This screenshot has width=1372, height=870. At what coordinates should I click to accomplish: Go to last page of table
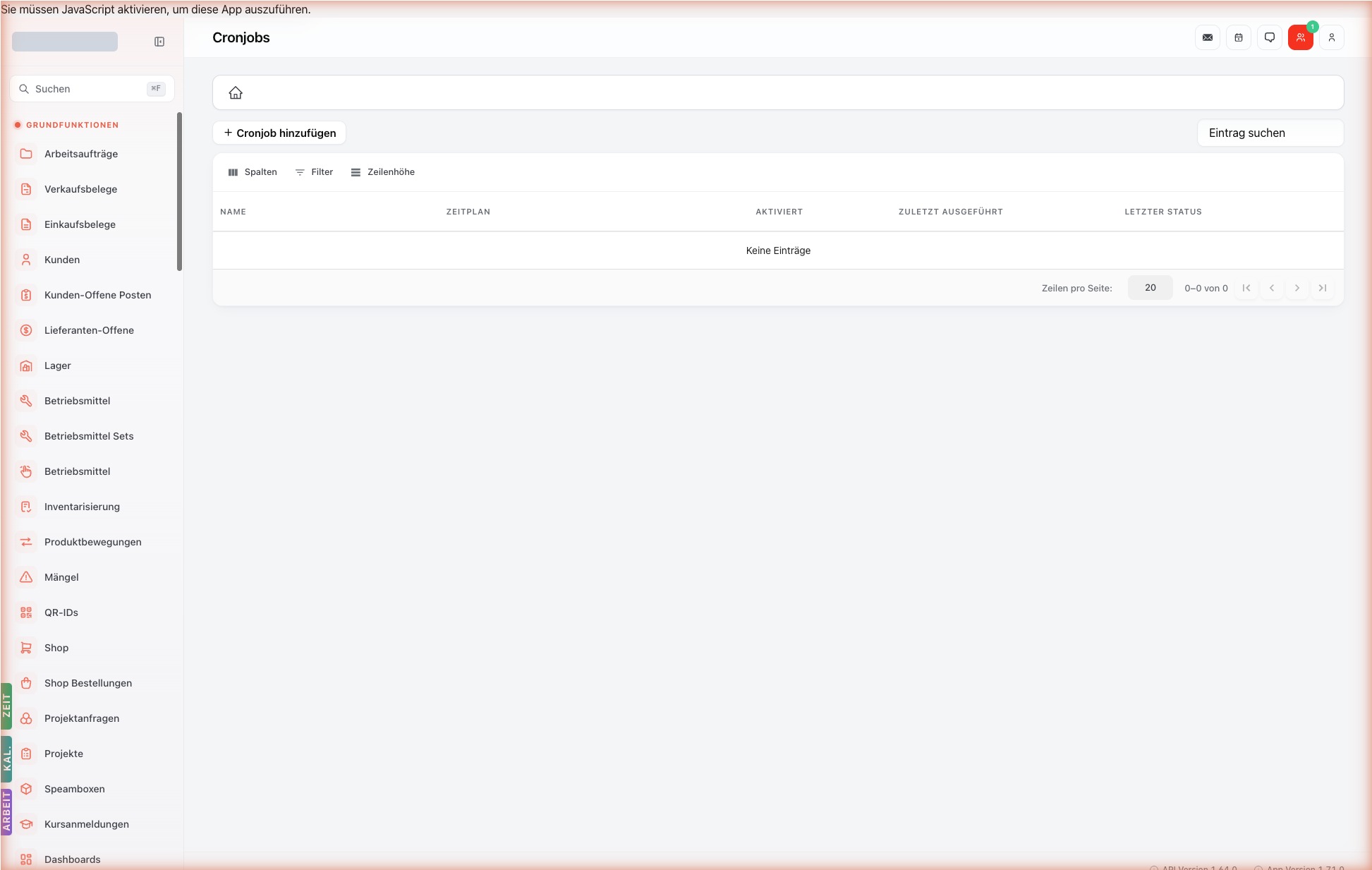pyautogui.click(x=1323, y=288)
